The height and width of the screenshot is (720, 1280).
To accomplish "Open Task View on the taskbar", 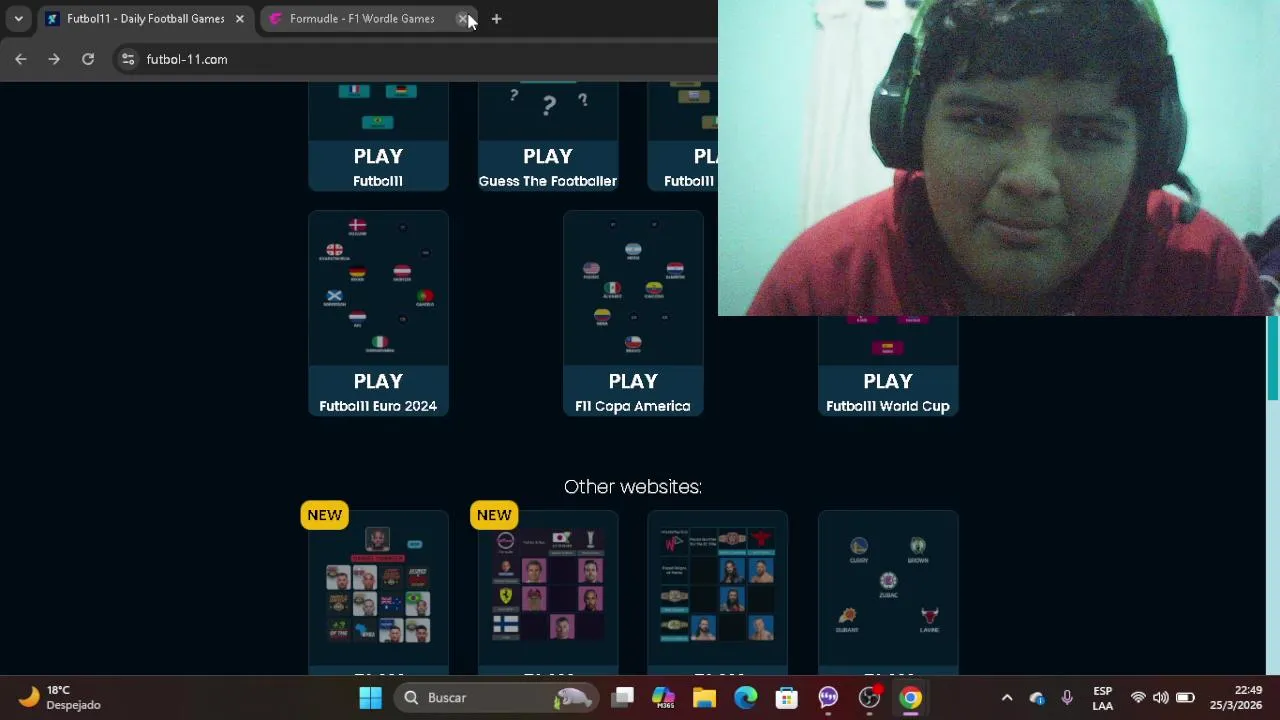I will (x=623, y=698).
